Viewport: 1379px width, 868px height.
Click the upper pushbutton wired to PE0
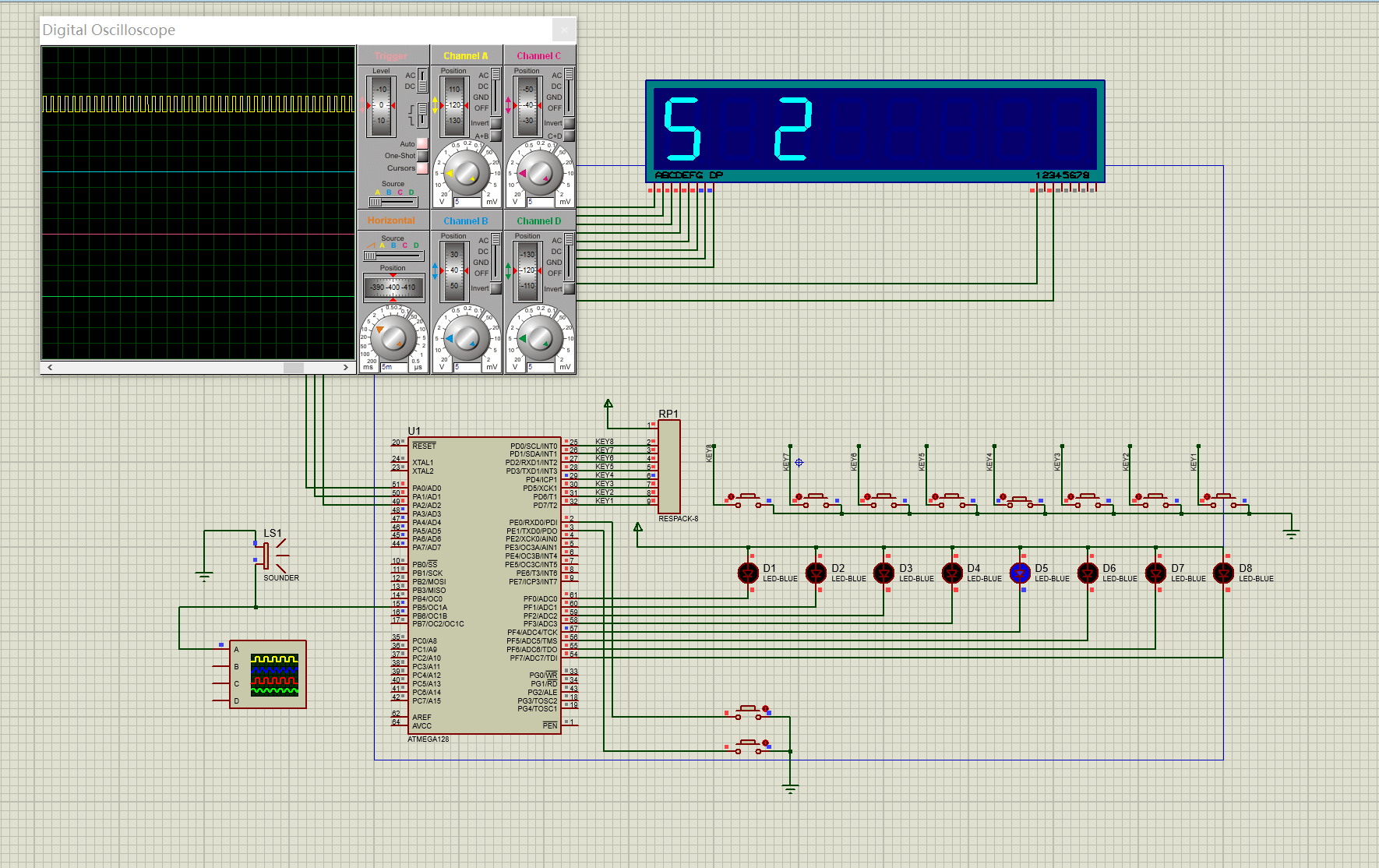click(x=748, y=711)
